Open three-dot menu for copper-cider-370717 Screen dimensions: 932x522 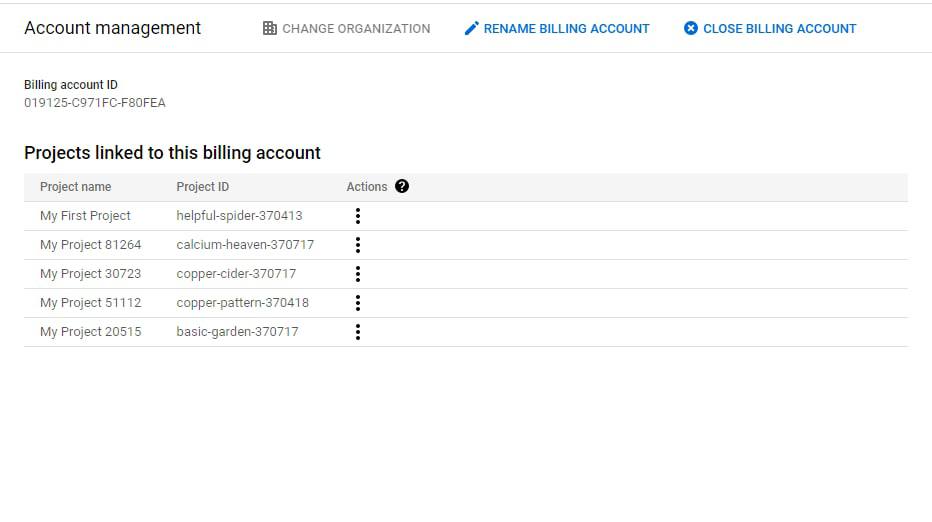click(358, 274)
